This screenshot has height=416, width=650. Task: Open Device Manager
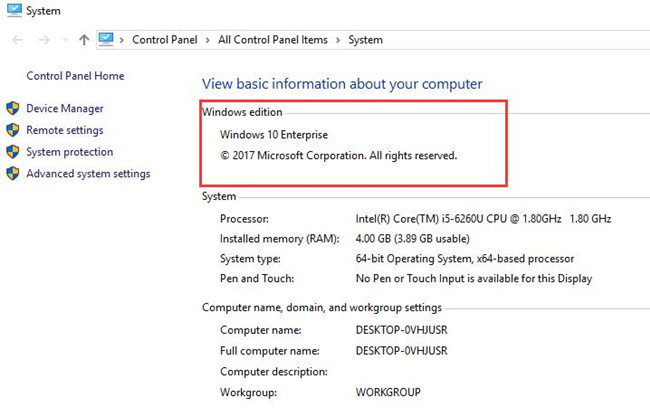pyautogui.click(x=65, y=108)
